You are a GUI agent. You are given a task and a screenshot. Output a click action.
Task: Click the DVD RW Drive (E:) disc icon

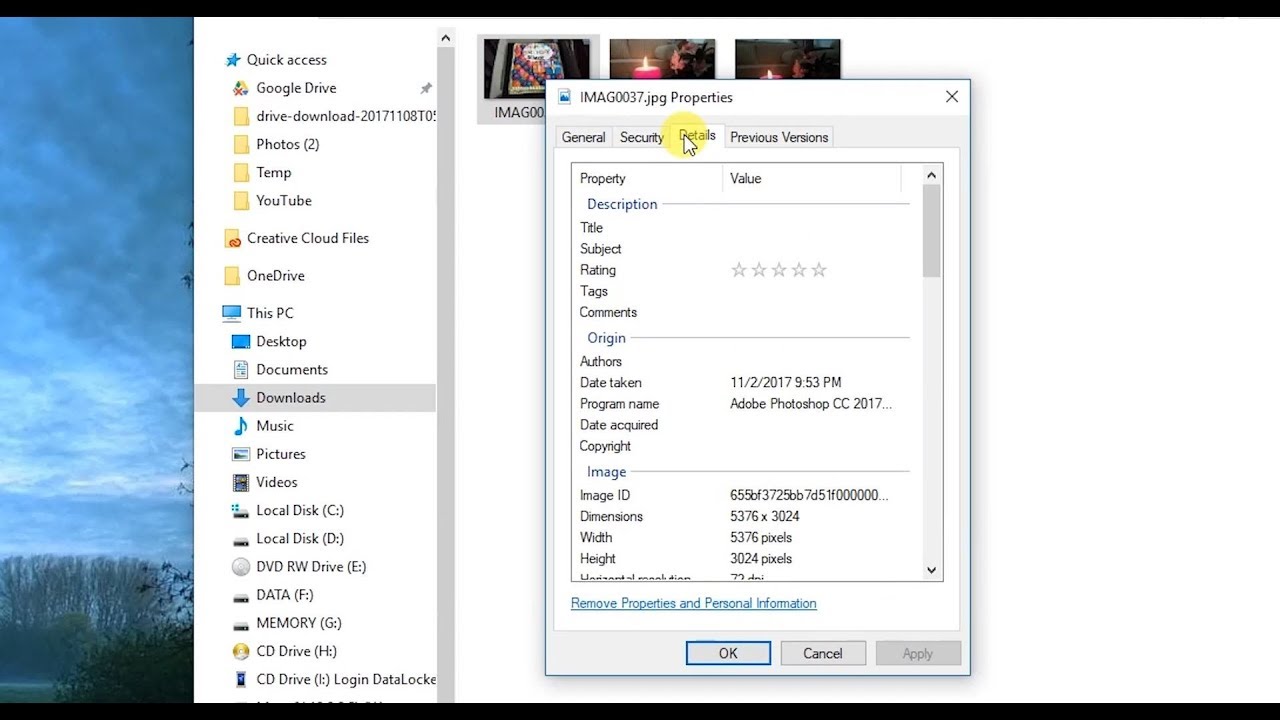241,566
